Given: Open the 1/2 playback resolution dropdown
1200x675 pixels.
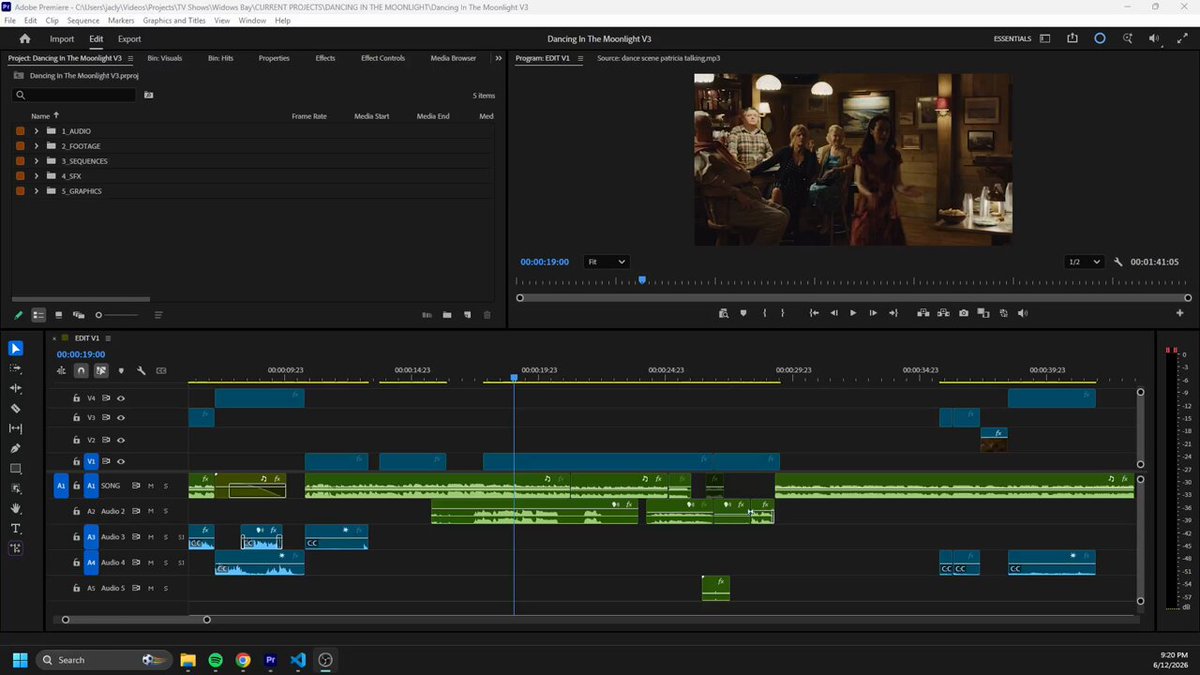Looking at the screenshot, I should pyautogui.click(x=1084, y=261).
